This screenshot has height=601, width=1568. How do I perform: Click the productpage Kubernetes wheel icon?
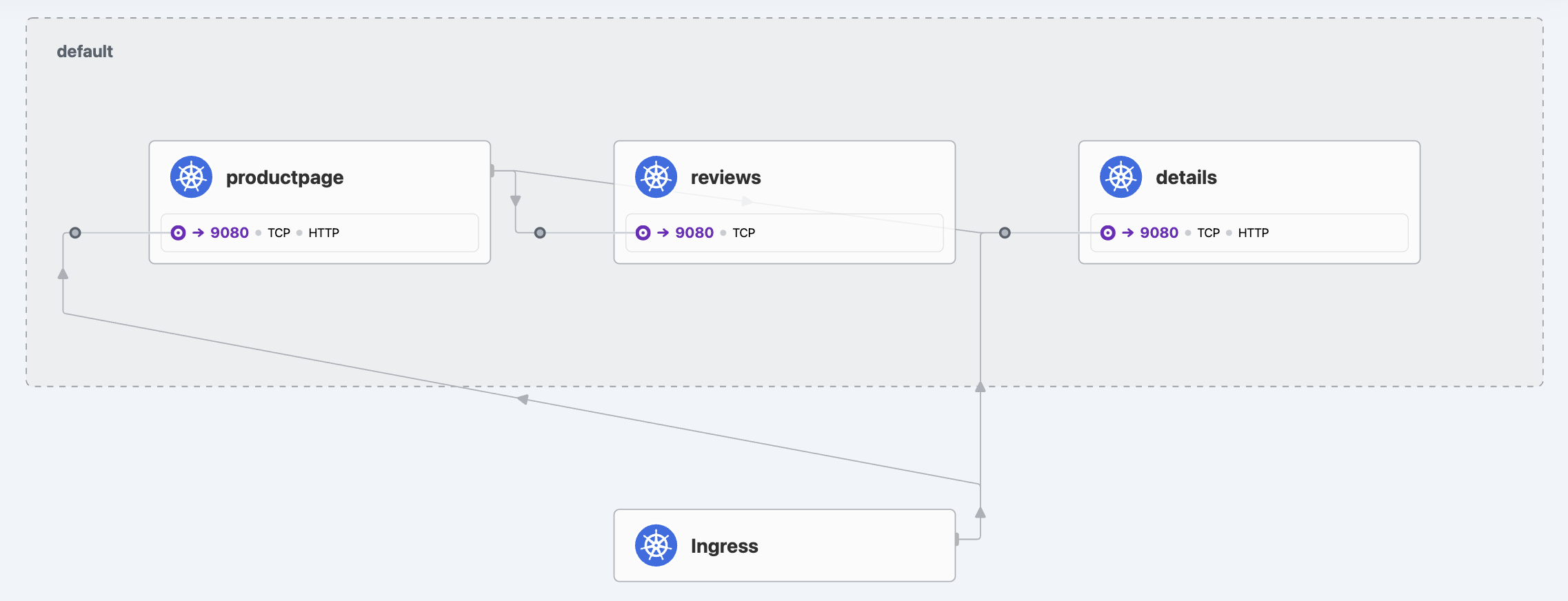click(x=191, y=177)
